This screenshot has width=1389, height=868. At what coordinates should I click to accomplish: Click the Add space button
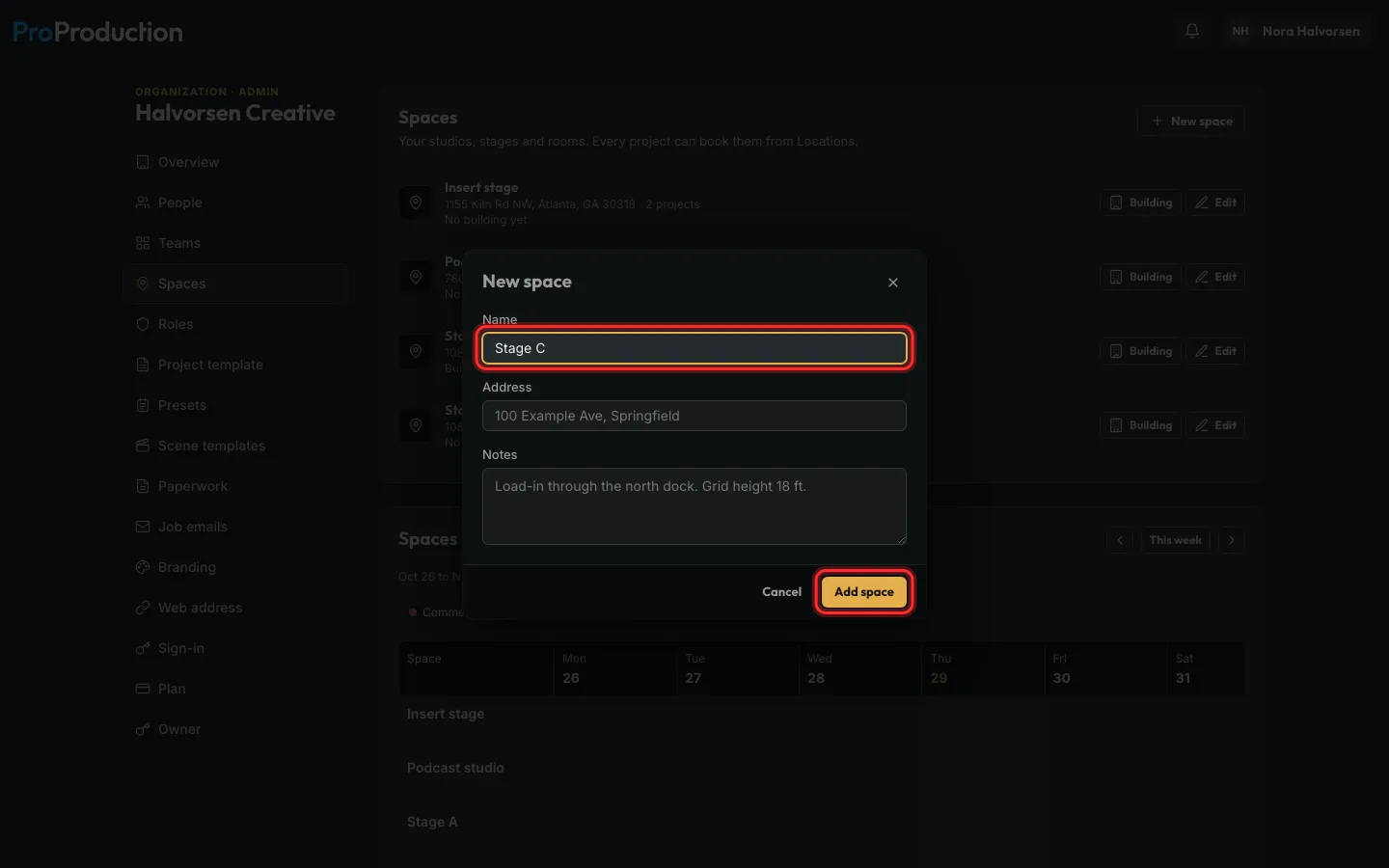864,592
